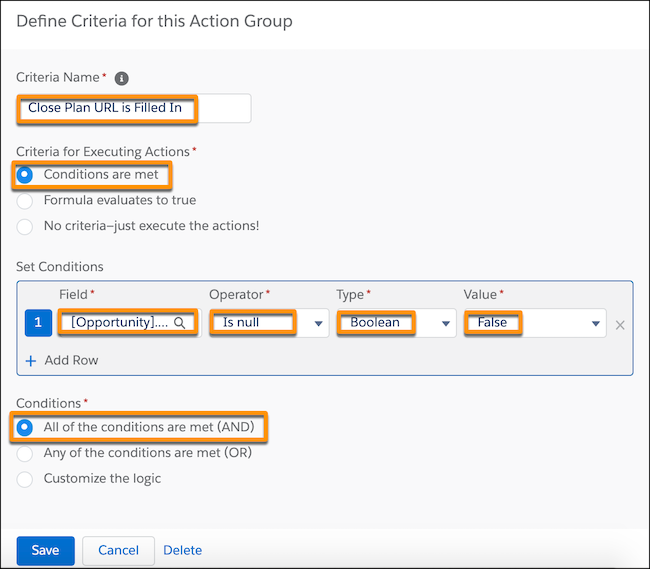Remove condition row 1 with the X icon
This screenshot has width=650, height=569.
(620, 325)
